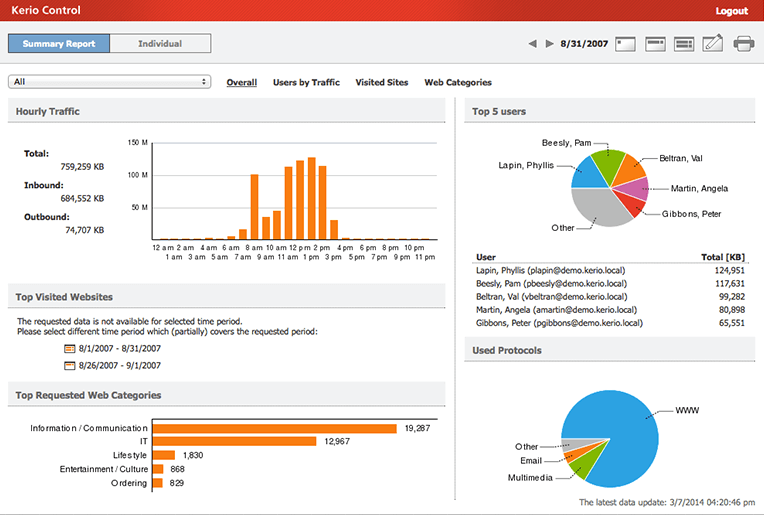Switch to Individual report view
Viewport: 764px width, 515px height.
point(160,43)
